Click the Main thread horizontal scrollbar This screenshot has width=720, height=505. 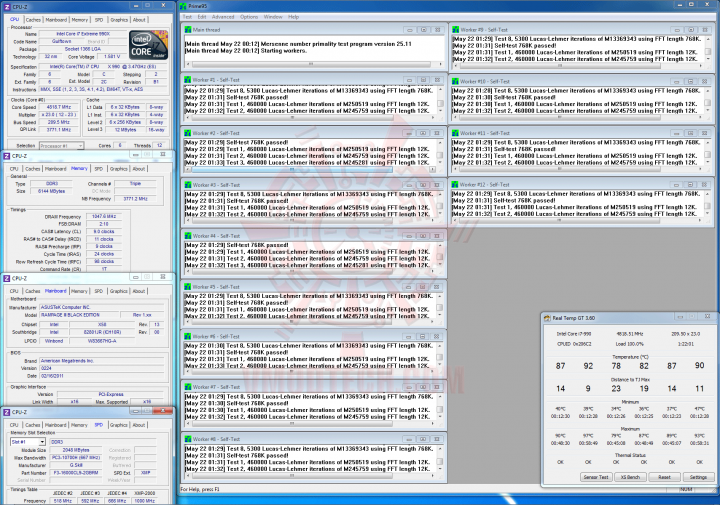click(x=312, y=64)
